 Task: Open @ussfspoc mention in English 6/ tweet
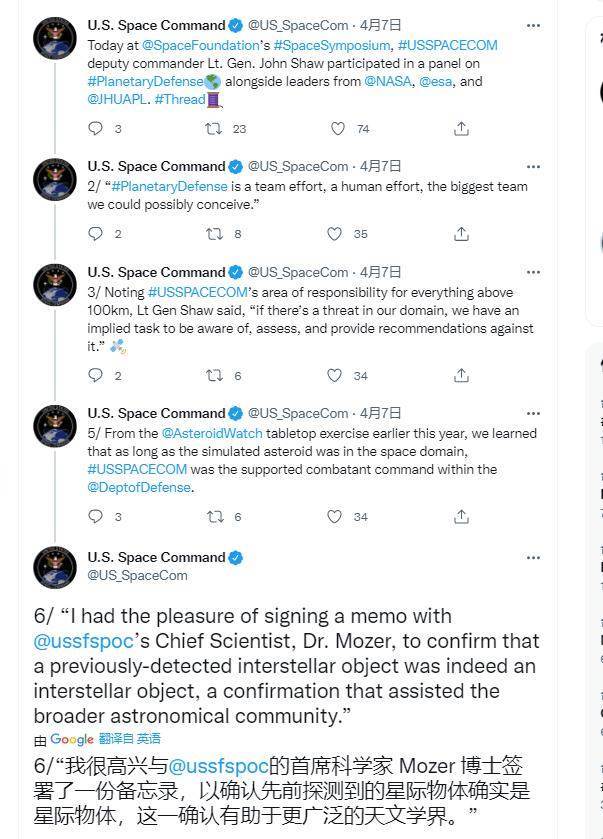[83, 641]
